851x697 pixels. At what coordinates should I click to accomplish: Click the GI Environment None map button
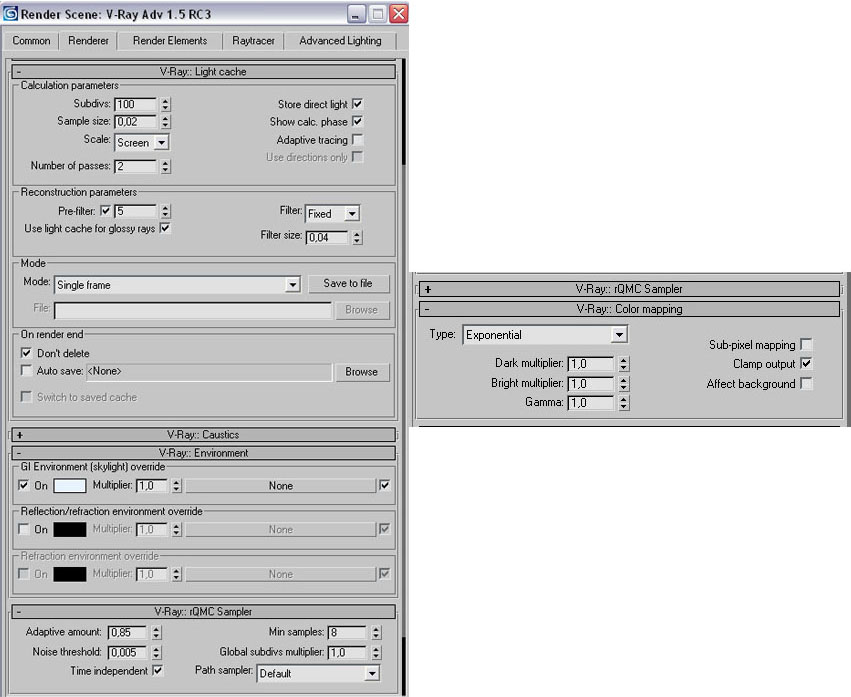pyautogui.click(x=281, y=485)
